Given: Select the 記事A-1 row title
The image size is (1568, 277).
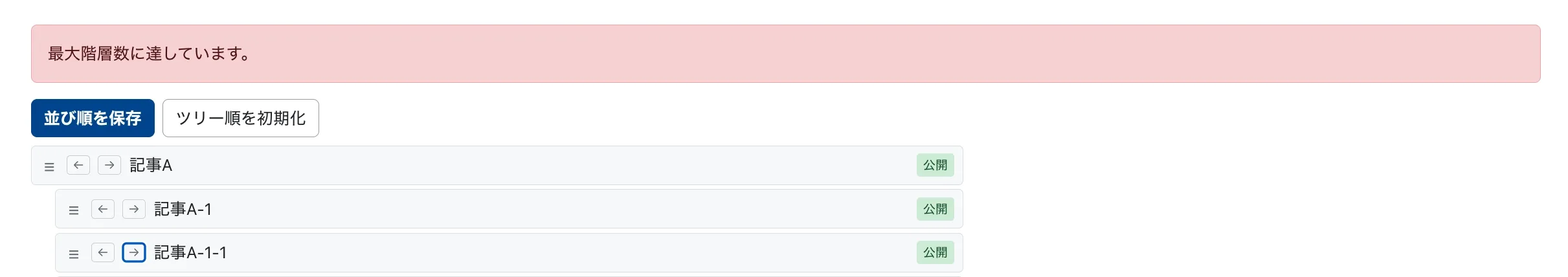Looking at the screenshot, I should [x=183, y=209].
